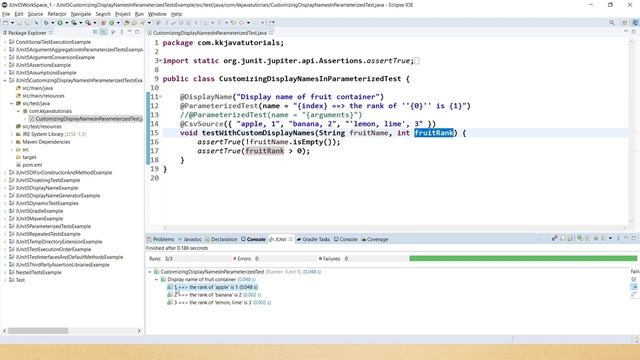Open the Project menu

tap(122, 14)
